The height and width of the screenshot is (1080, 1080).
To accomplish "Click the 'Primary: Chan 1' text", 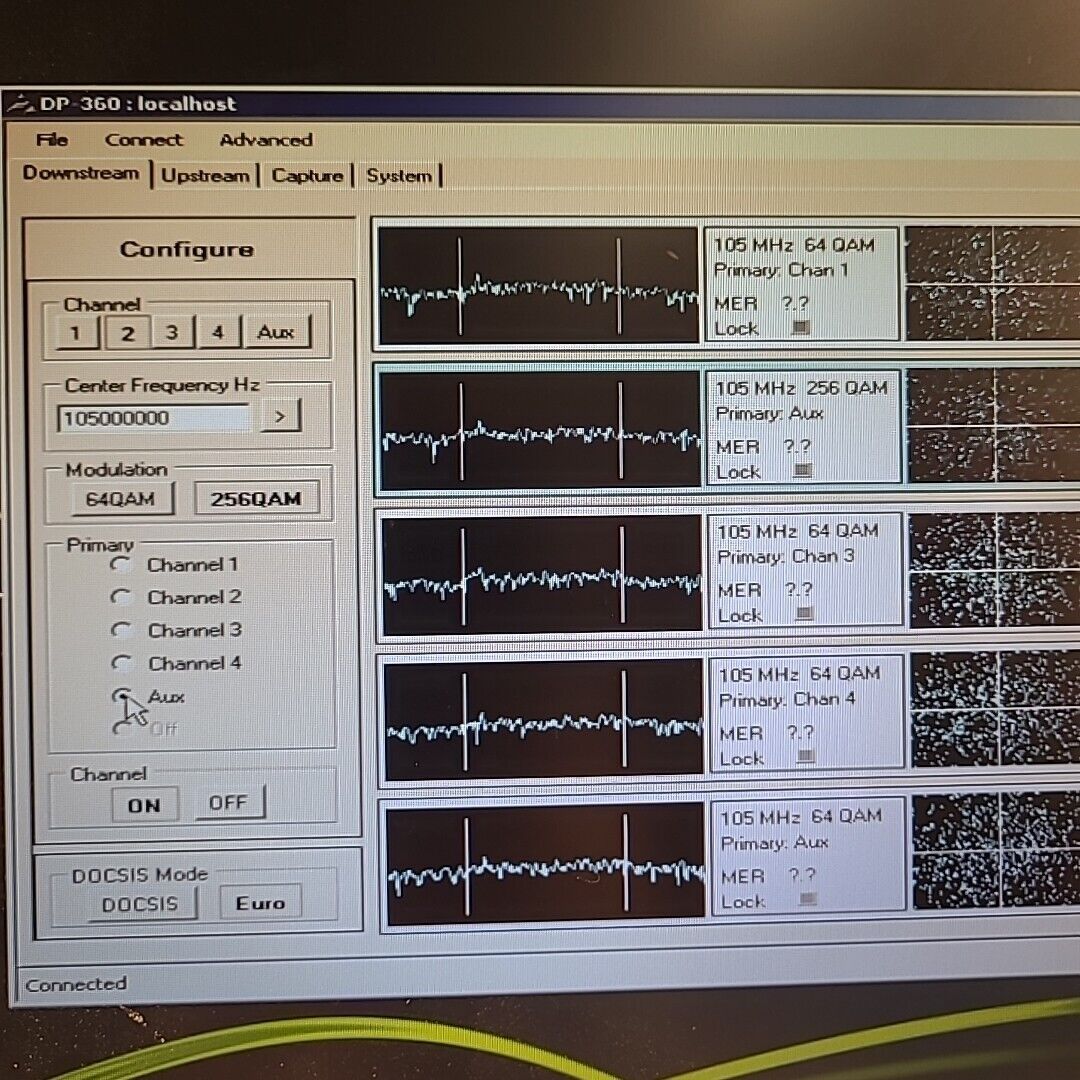I will tap(780, 270).
